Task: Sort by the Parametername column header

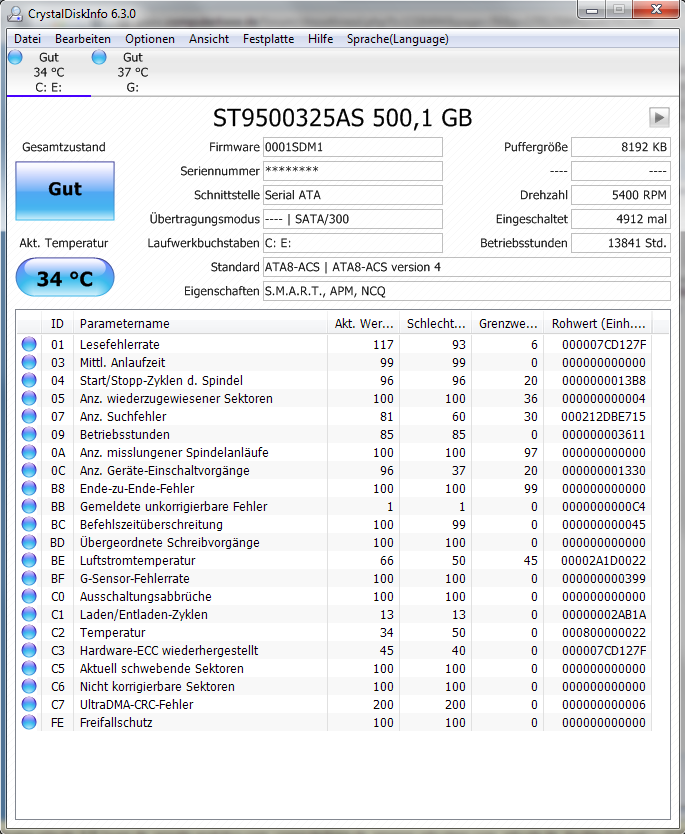Action: click(x=200, y=323)
